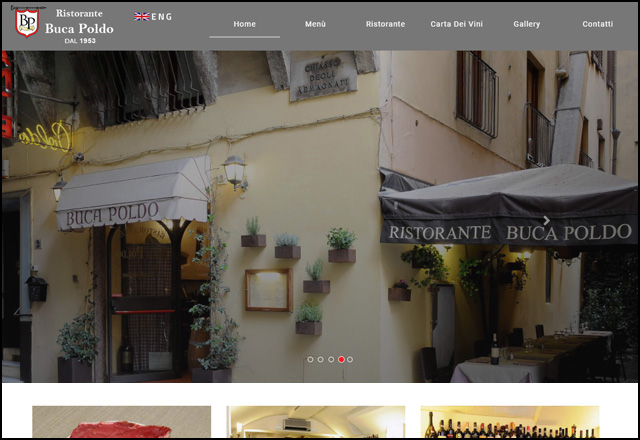Open the Gallery page

pos(527,24)
